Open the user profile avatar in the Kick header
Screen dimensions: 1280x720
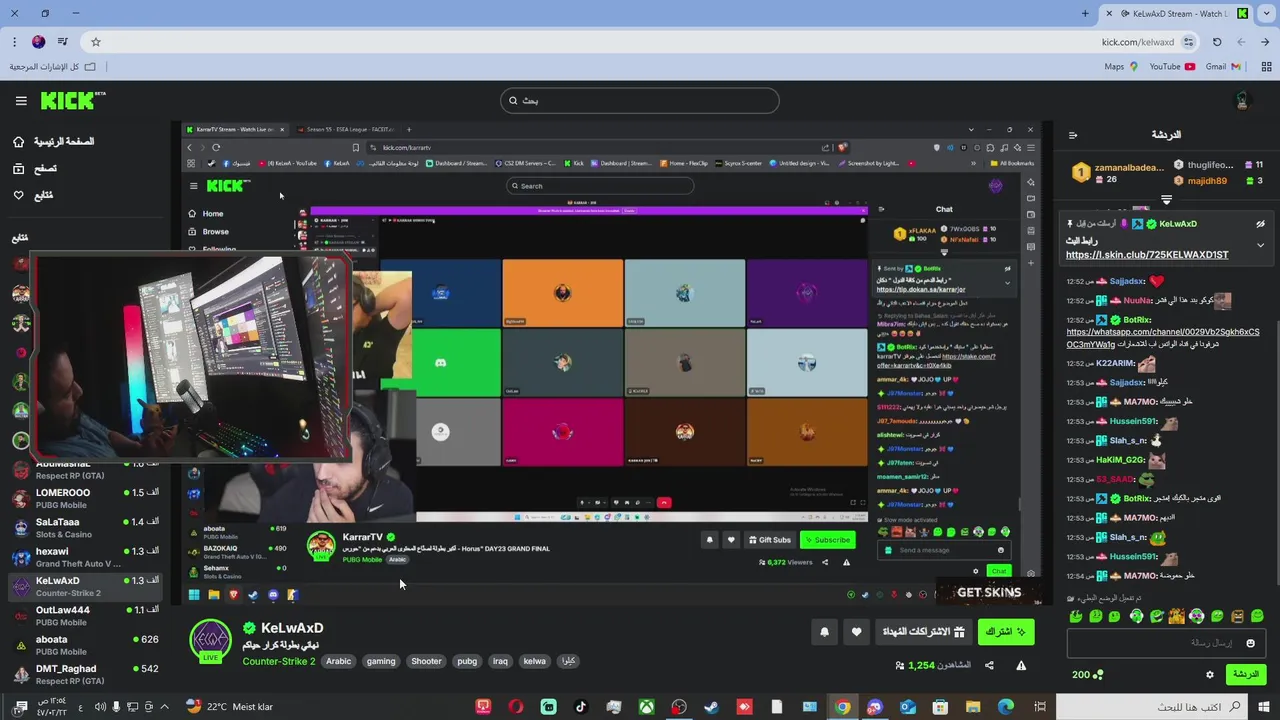[x=1243, y=100]
